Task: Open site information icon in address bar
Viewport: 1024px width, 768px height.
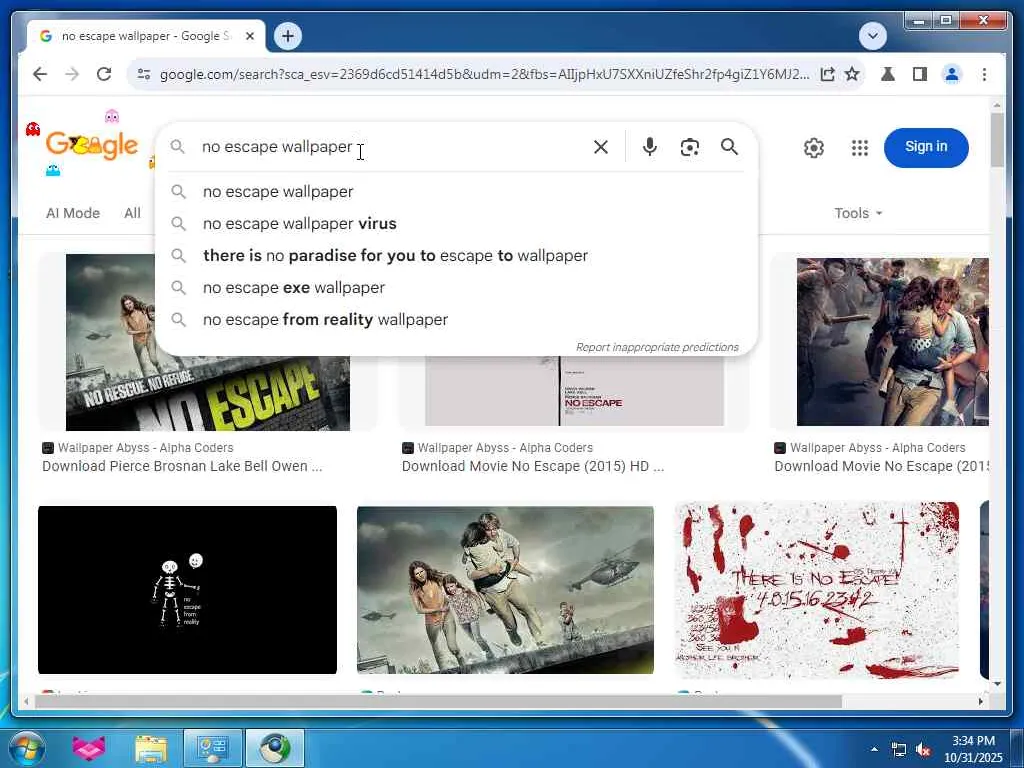Action: pyautogui.click(x=144, y=74)
